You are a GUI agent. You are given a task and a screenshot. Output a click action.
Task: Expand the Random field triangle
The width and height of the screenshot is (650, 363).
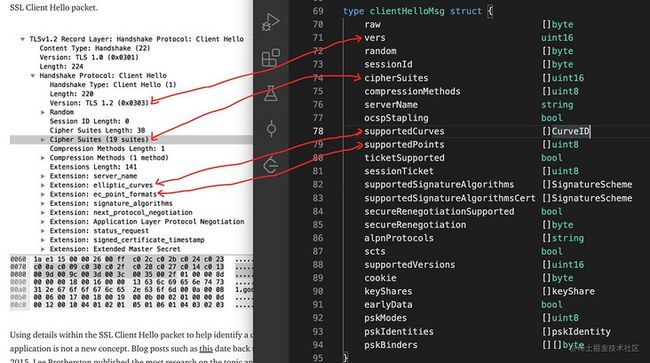click(x=43, y=112)
